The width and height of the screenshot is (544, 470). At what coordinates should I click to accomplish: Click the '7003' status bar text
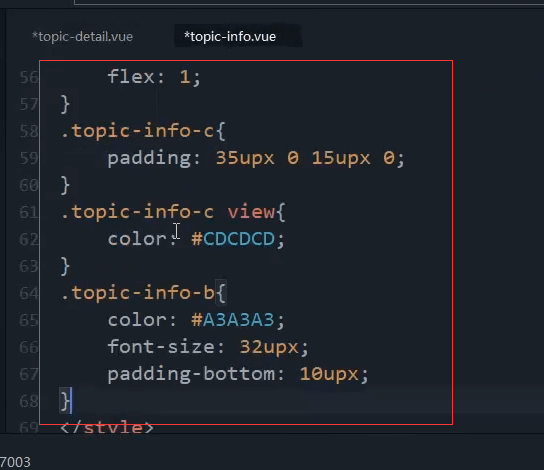15,462
